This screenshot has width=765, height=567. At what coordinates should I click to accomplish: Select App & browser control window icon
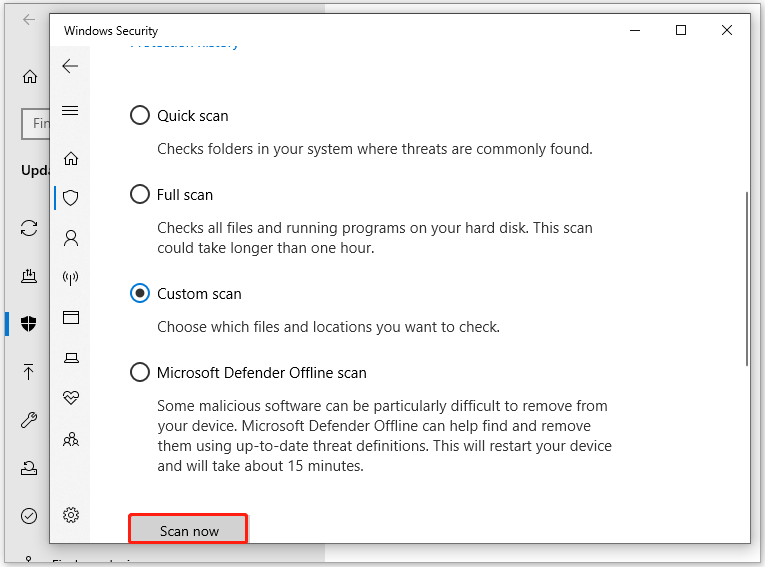70,318
